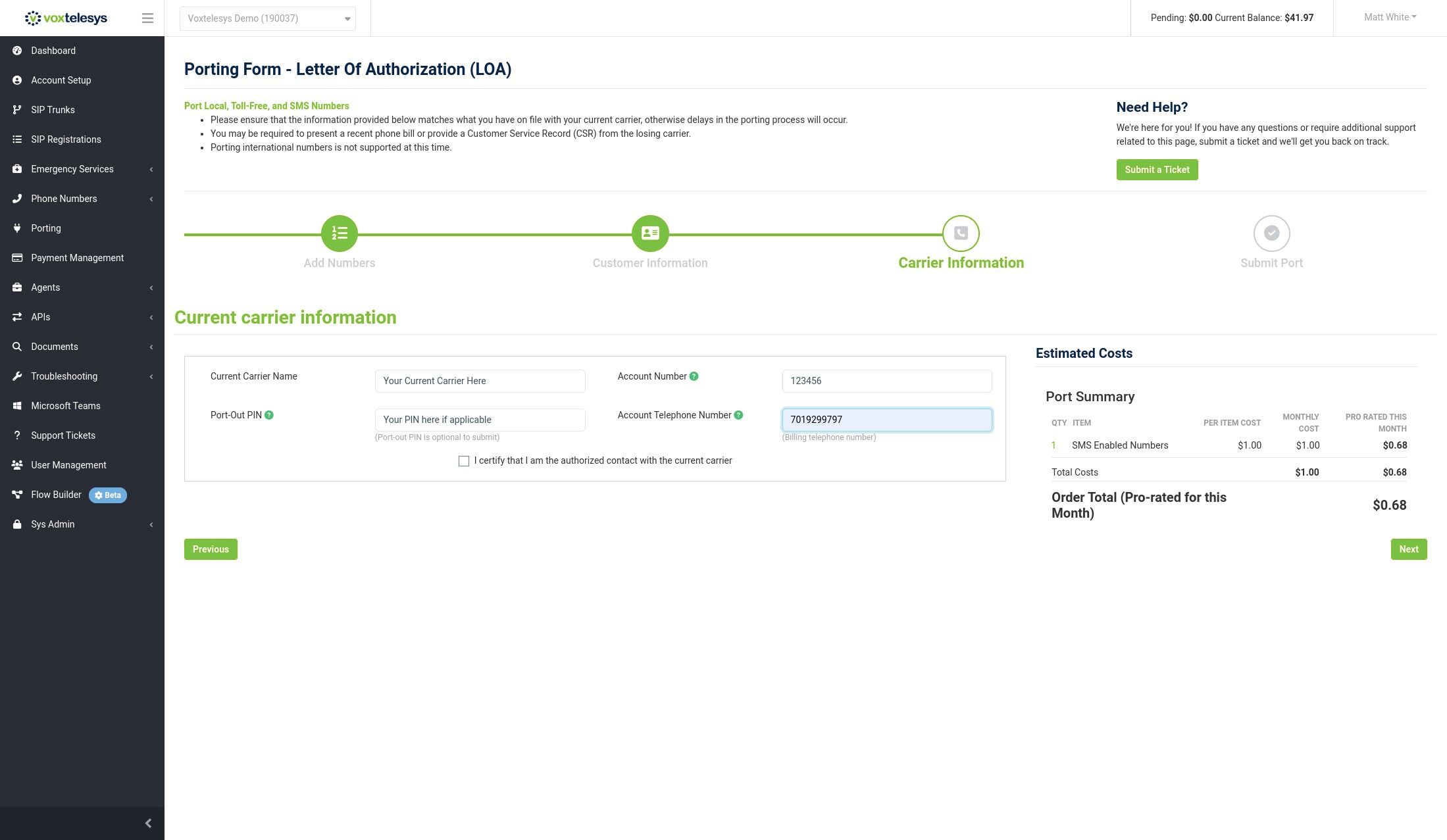Focus the Port-Out PIN field
The width and height of the screenshot is (1447, 840).
[x=480, y=420]
